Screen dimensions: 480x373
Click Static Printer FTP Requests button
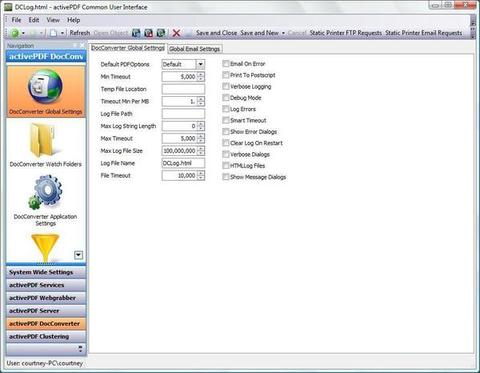(x=346, y=33)
